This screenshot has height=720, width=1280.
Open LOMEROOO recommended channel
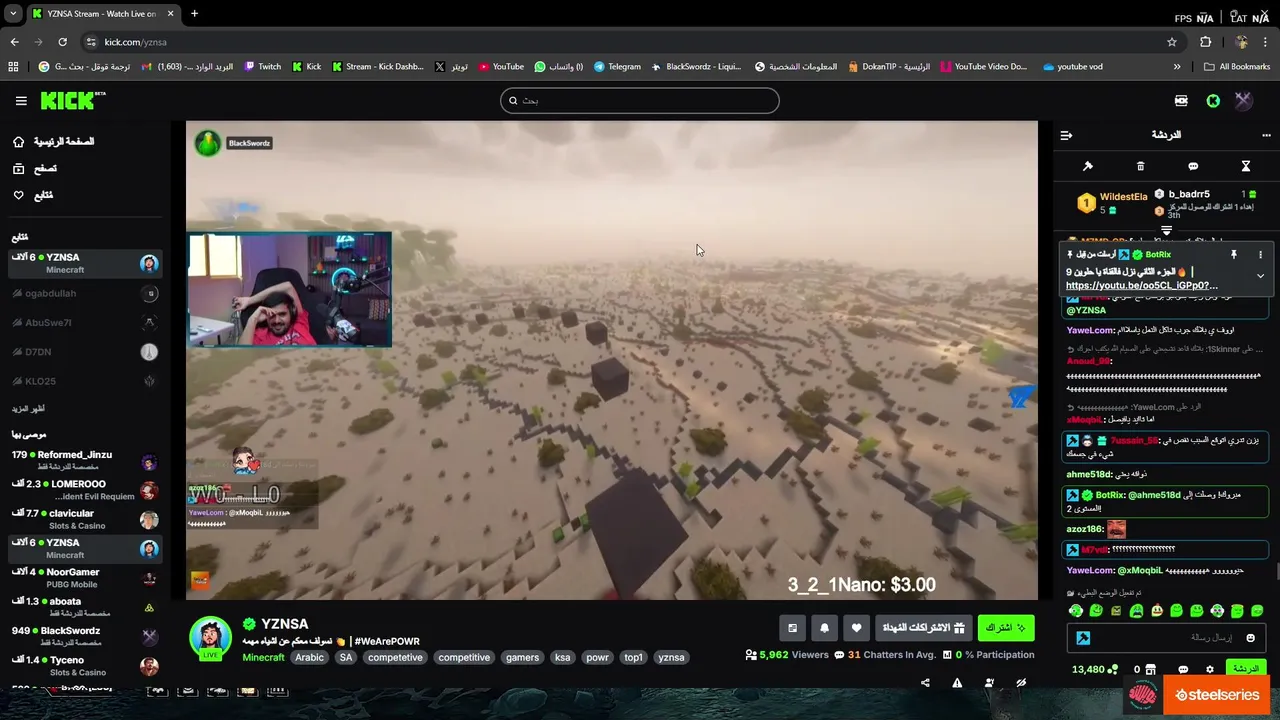85,490
